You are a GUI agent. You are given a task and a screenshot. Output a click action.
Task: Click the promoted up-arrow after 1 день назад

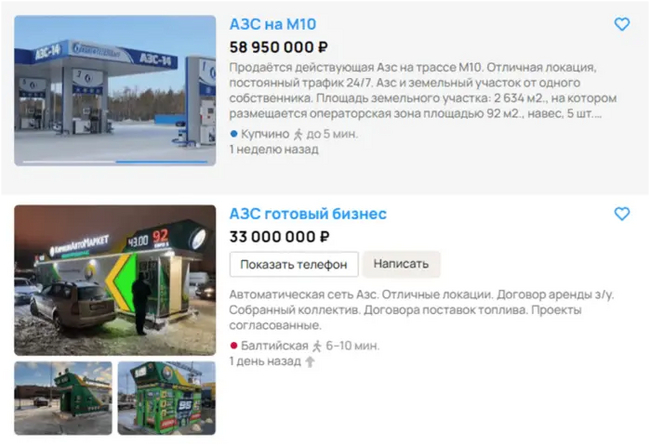[x=310, y=362]
